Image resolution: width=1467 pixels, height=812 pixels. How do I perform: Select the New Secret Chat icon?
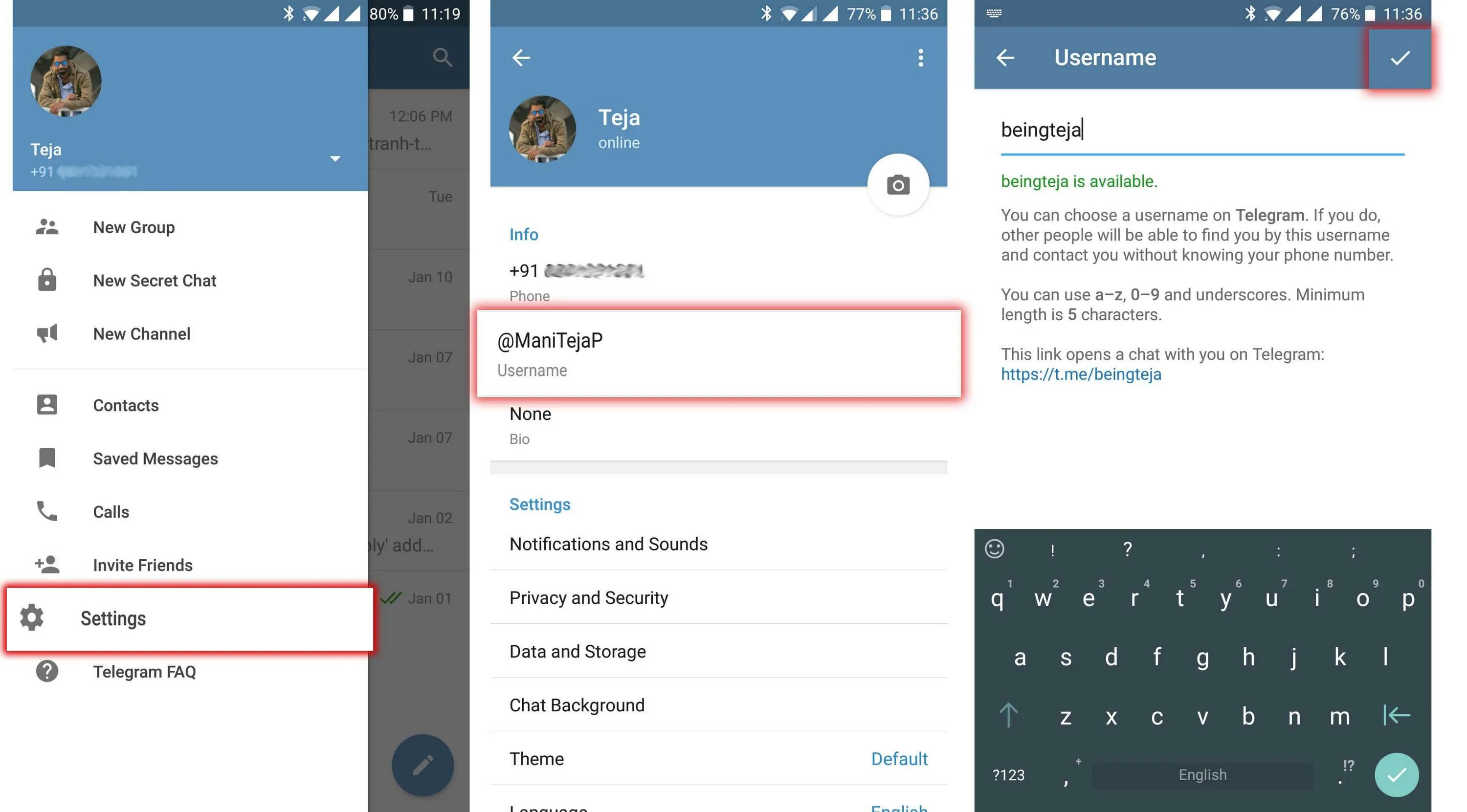pos(46,280)
